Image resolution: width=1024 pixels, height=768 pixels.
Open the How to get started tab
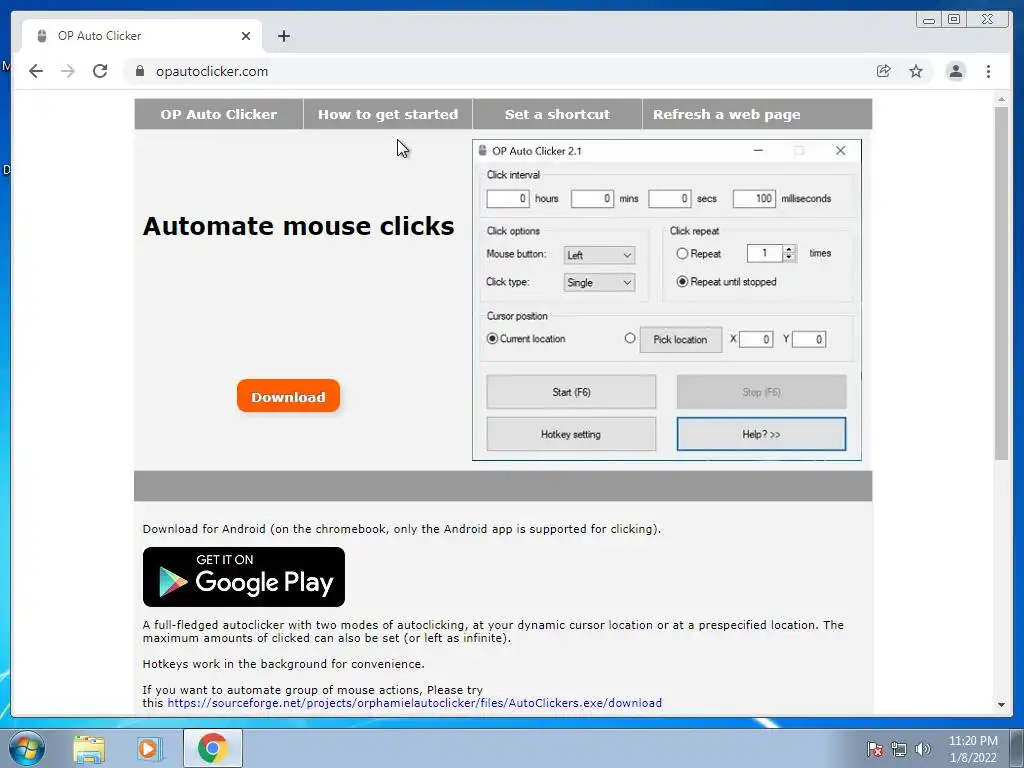click(x=388, y=114)
